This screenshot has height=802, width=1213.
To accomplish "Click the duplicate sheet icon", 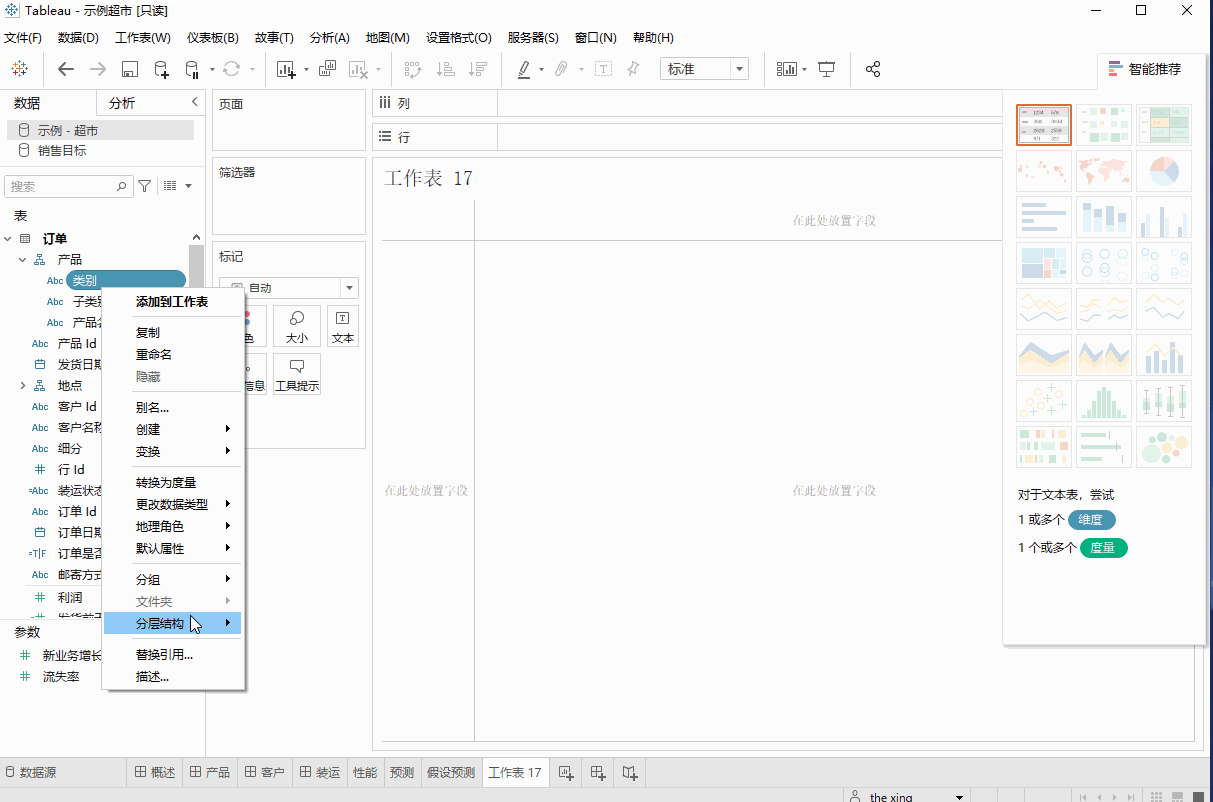I will 327,69.
